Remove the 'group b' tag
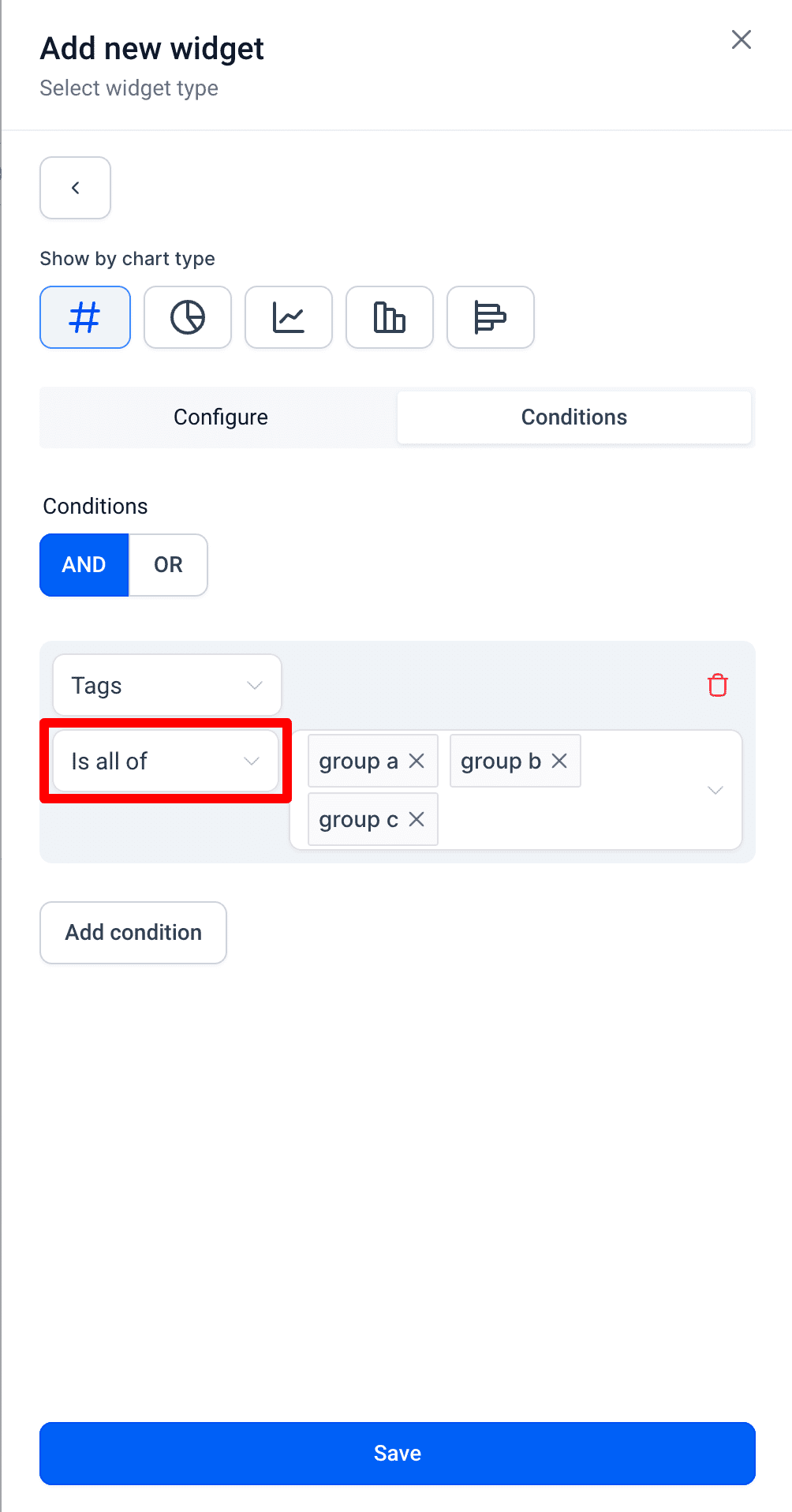The image size is (792, 1512). point(559,761)
